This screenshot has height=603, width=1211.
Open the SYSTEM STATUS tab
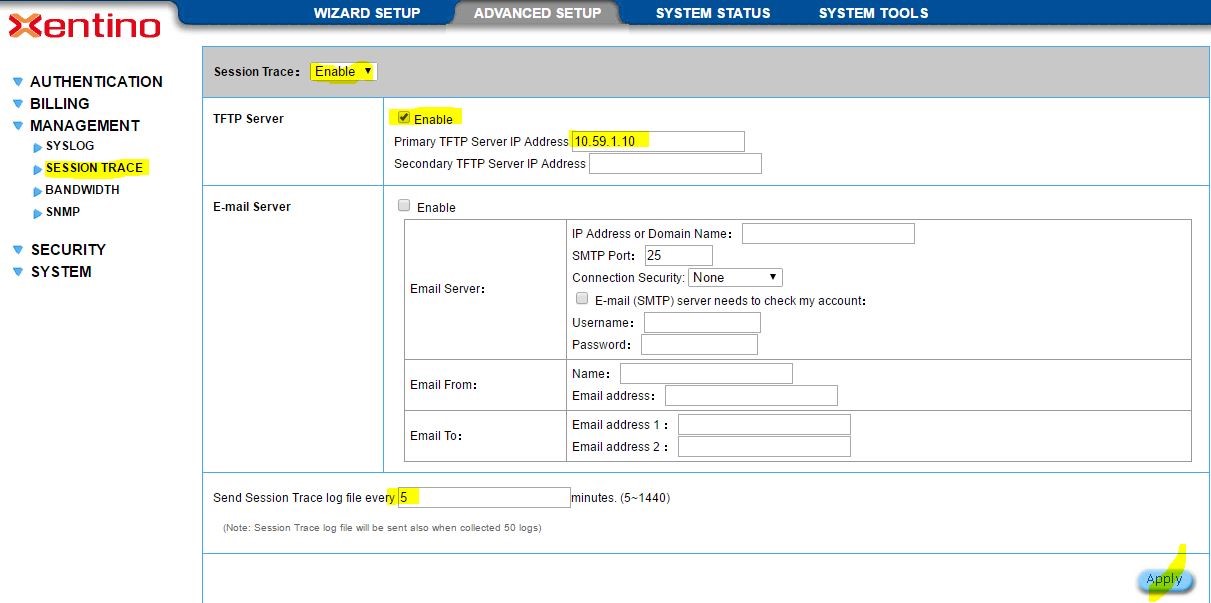713,13
